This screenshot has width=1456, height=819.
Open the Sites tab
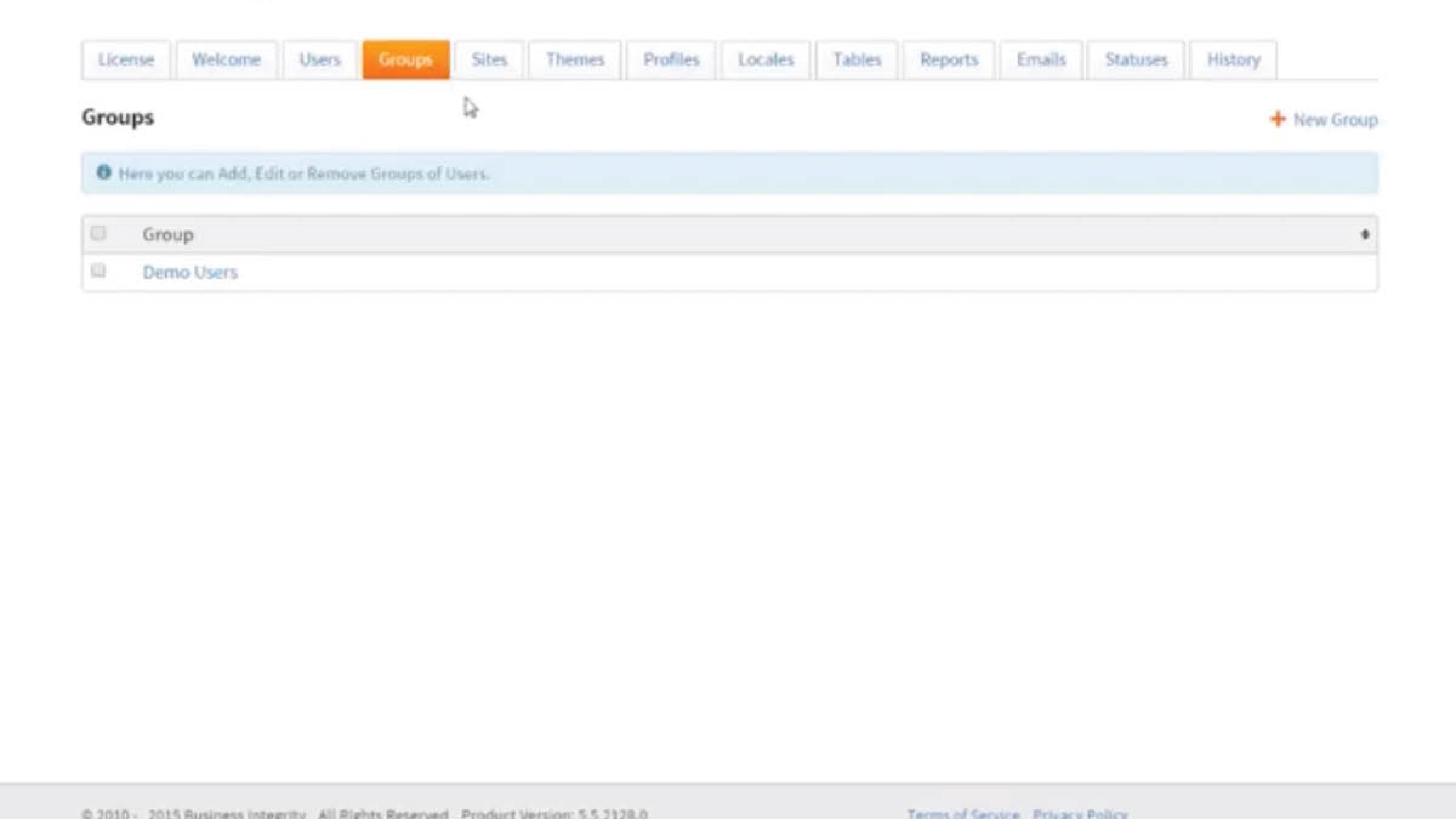(x=489, y=60)
